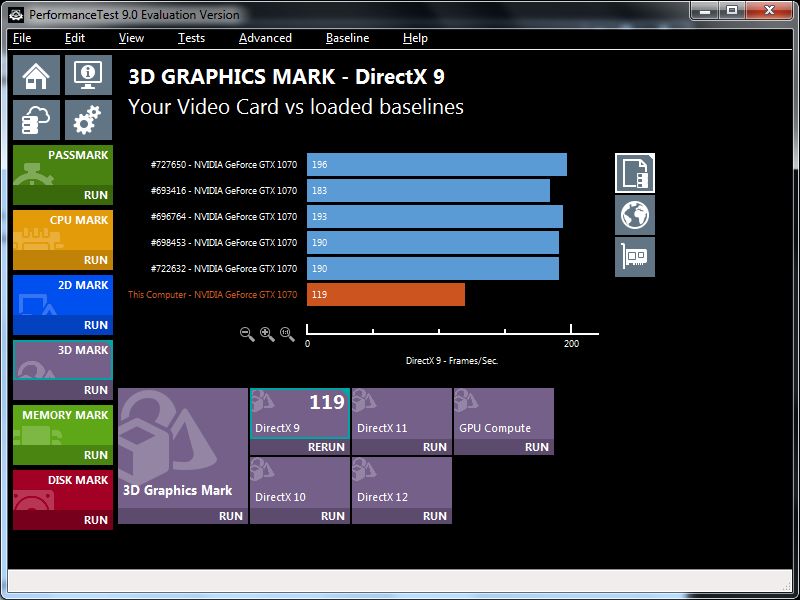Select the large 3D Graphics Mark tile
Screen dimensions: 800x600
click(183, 448)
